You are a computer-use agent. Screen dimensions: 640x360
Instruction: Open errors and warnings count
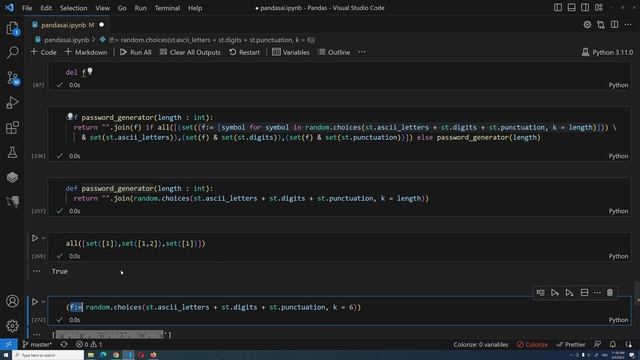pos(89,344)
